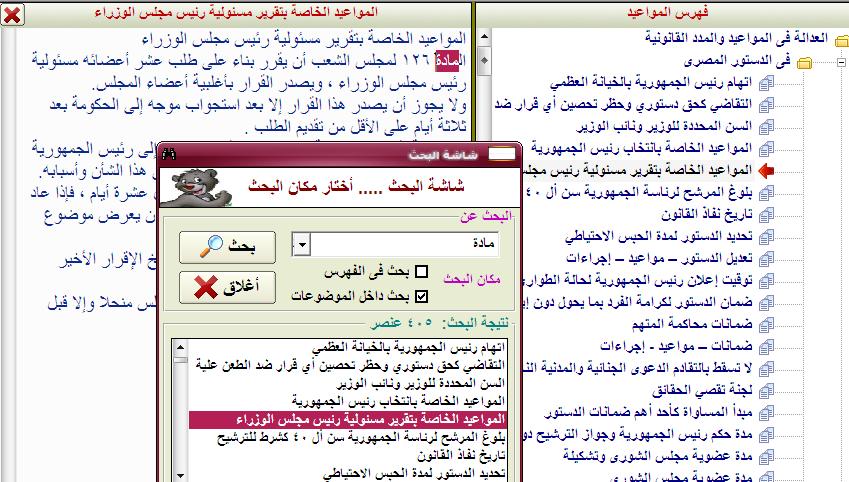
Task: Open index item تعديل الدستور – مواعيد – إجراءات
Action: click(659, 258)
